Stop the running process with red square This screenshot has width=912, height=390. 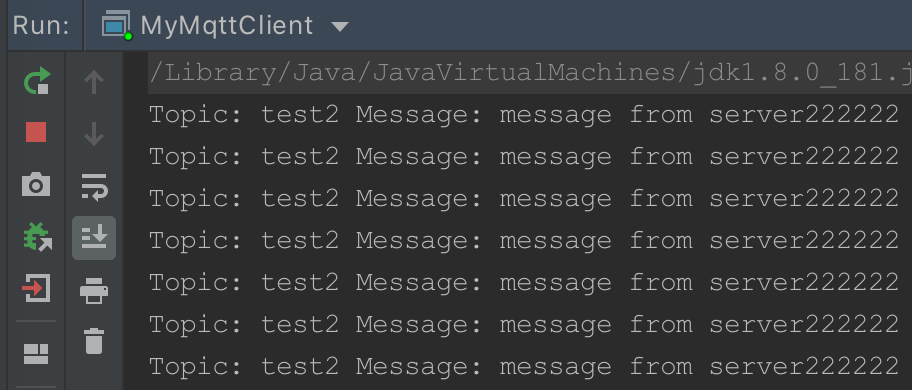click(x=36, y=133)
